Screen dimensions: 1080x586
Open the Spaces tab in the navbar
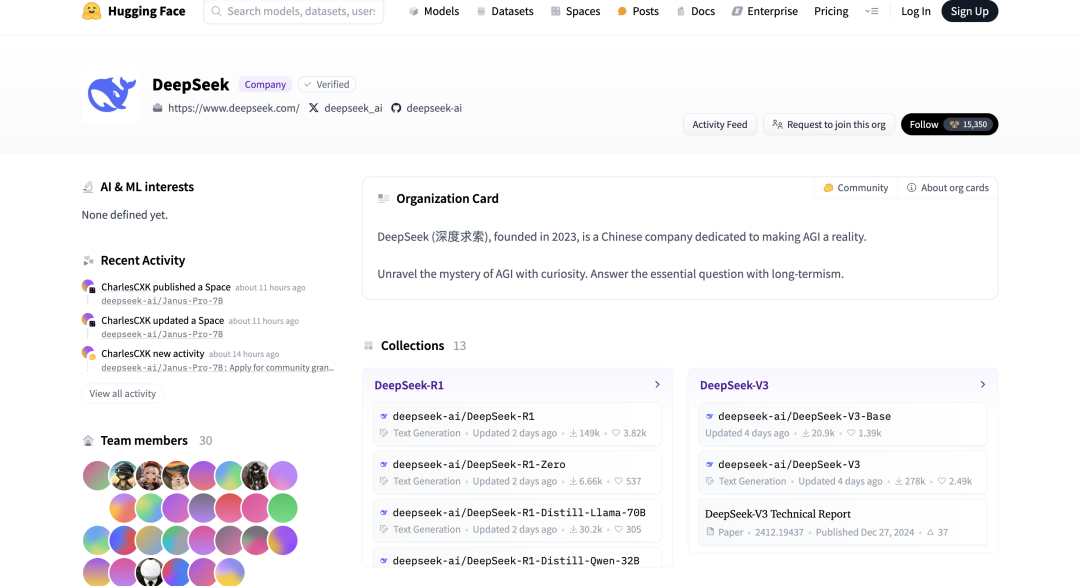pos(575,11)
